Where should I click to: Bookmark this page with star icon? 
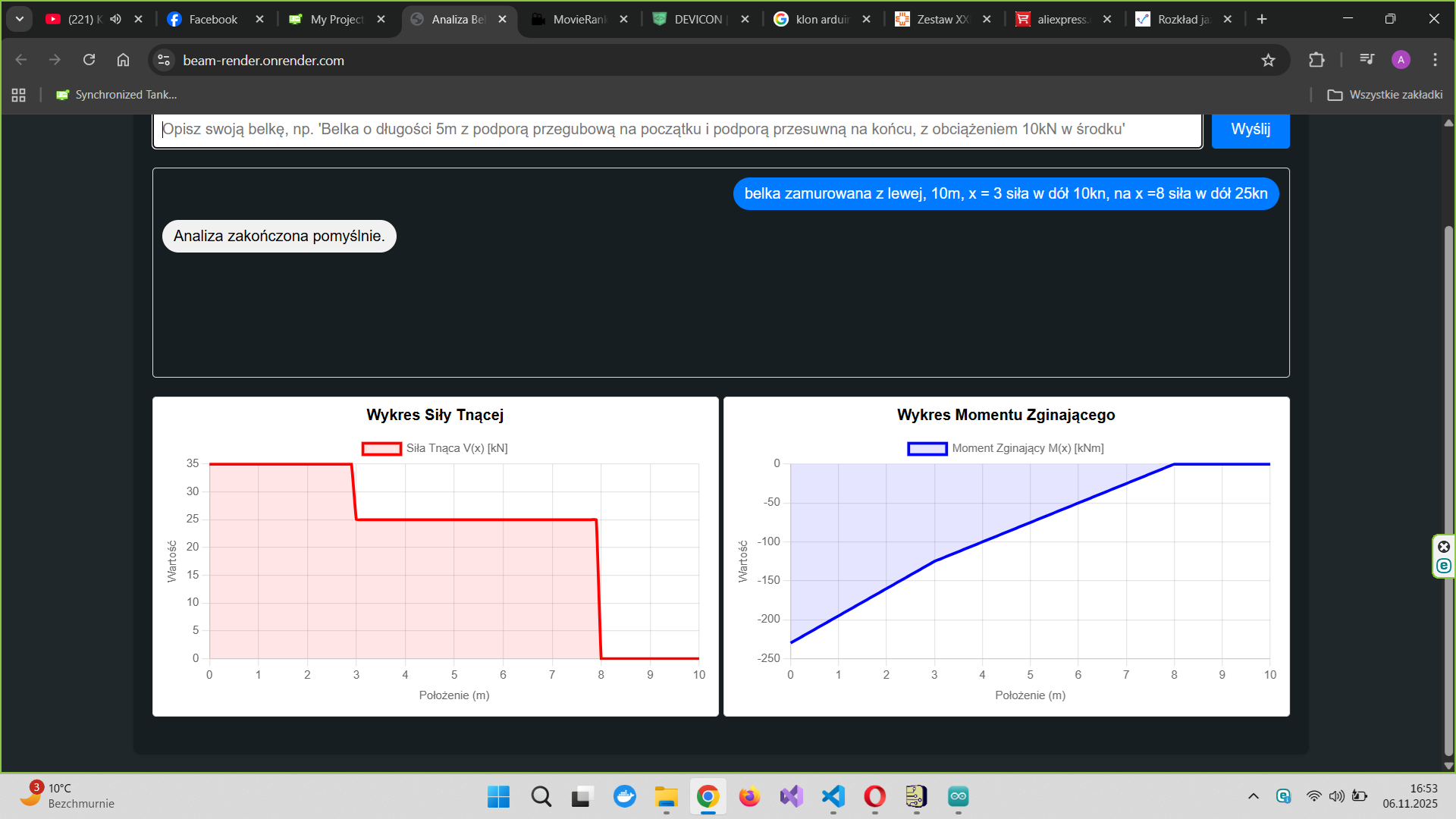[1268, 60]
